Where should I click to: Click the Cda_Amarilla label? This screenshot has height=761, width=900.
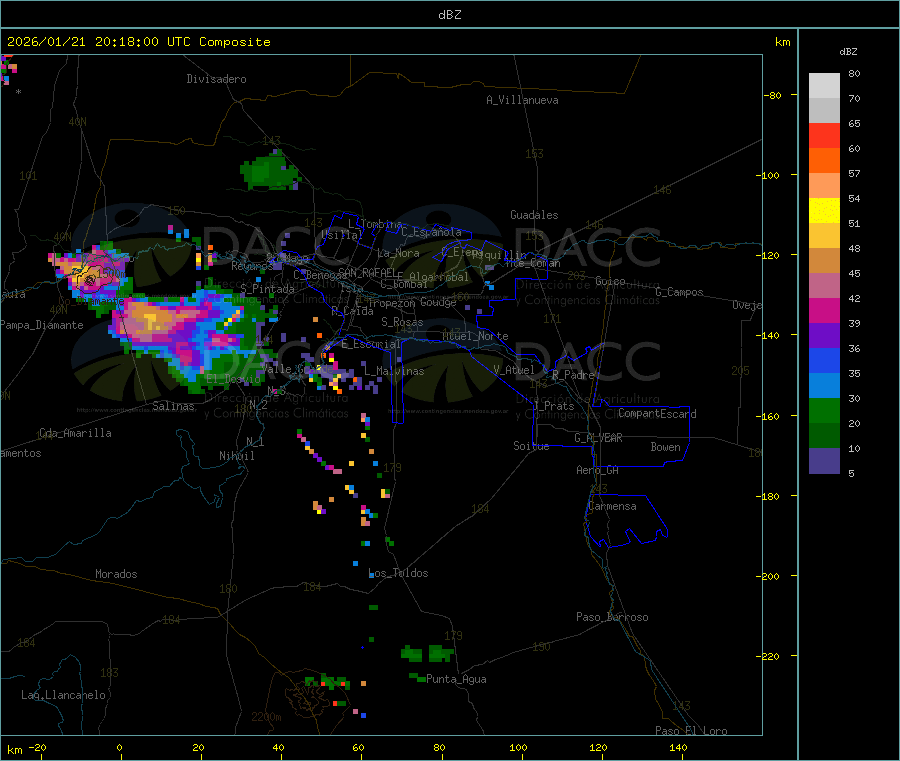[x=75, y=433]
